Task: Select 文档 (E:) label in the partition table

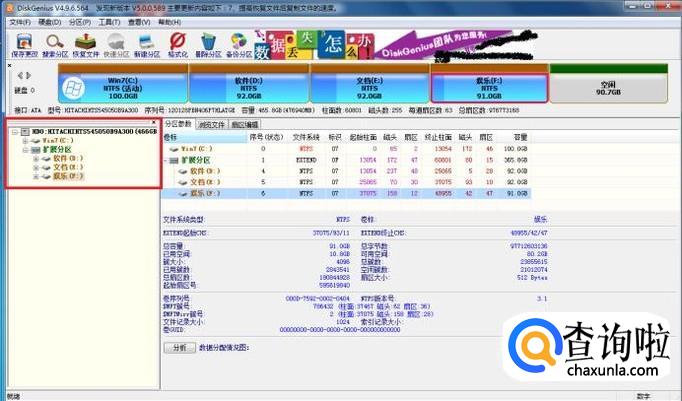Action: tap(205, 182)
